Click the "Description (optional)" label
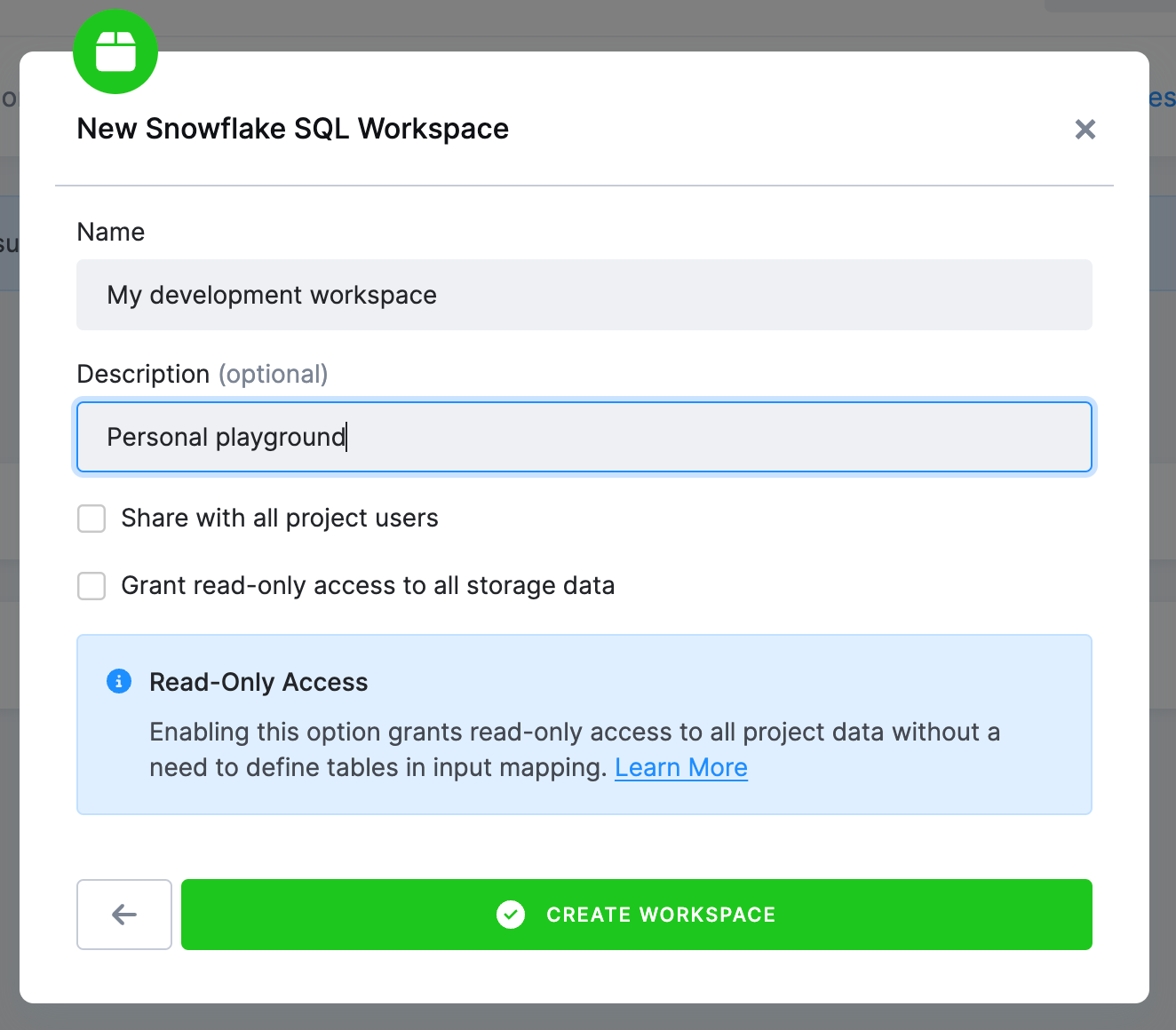 [203, 374]
